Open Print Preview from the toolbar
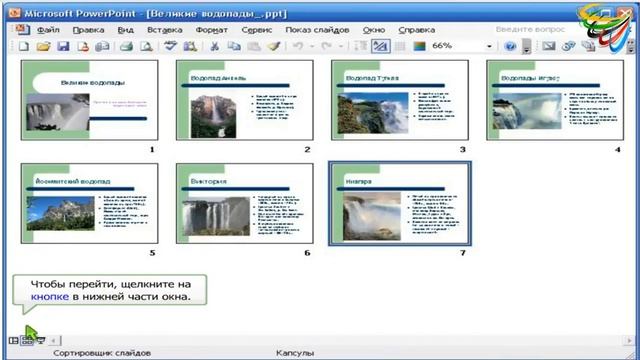 (146, 46)
